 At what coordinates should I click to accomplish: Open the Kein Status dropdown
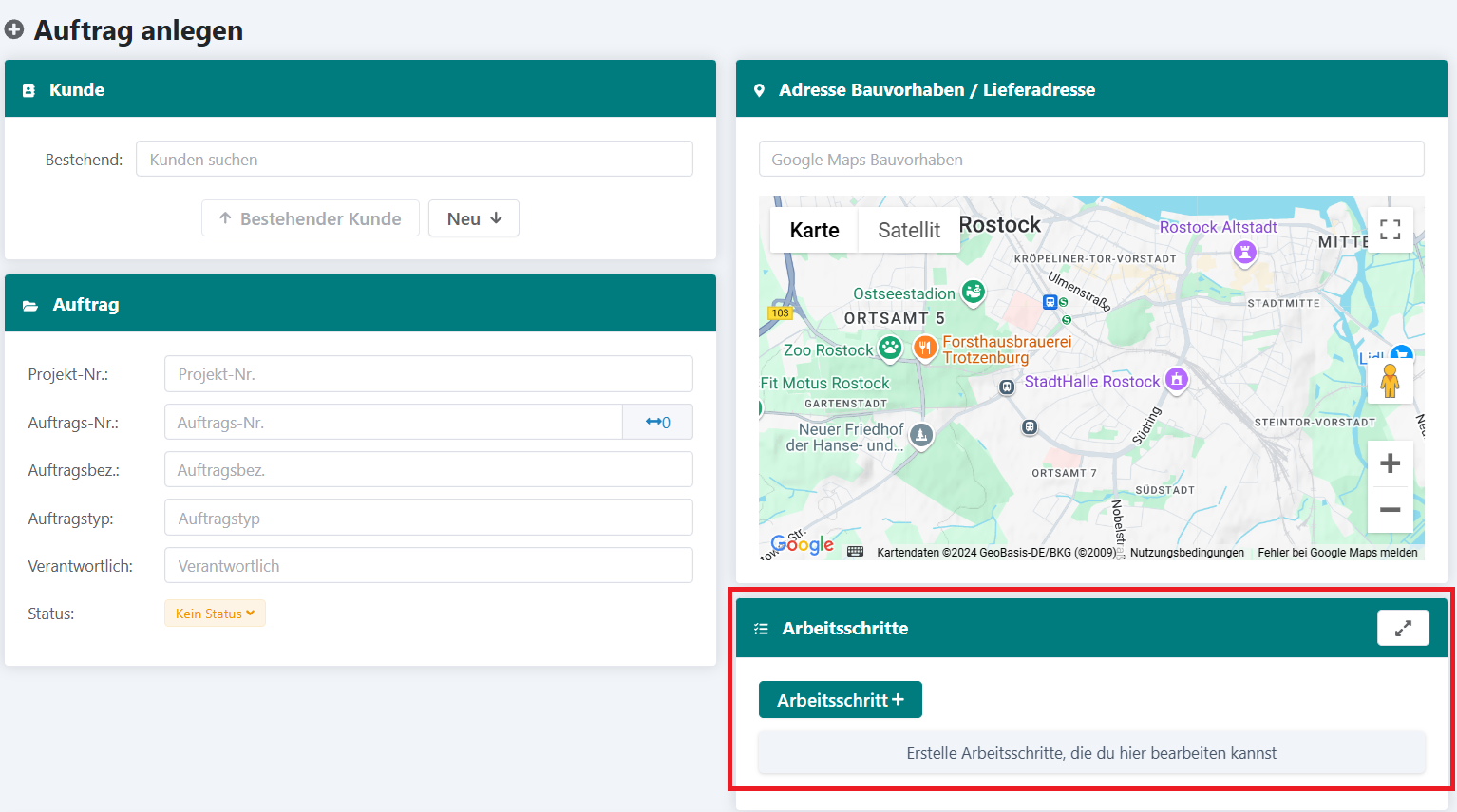(215, 614)
